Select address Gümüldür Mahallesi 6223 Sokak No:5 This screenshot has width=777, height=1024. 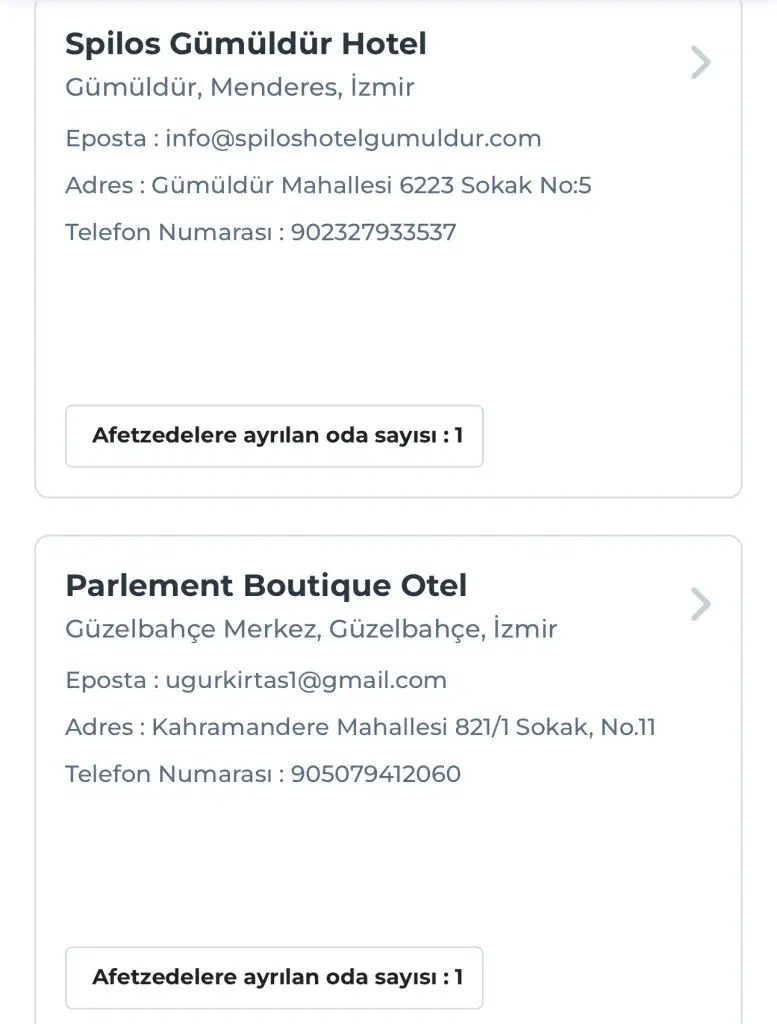(371, 185)
